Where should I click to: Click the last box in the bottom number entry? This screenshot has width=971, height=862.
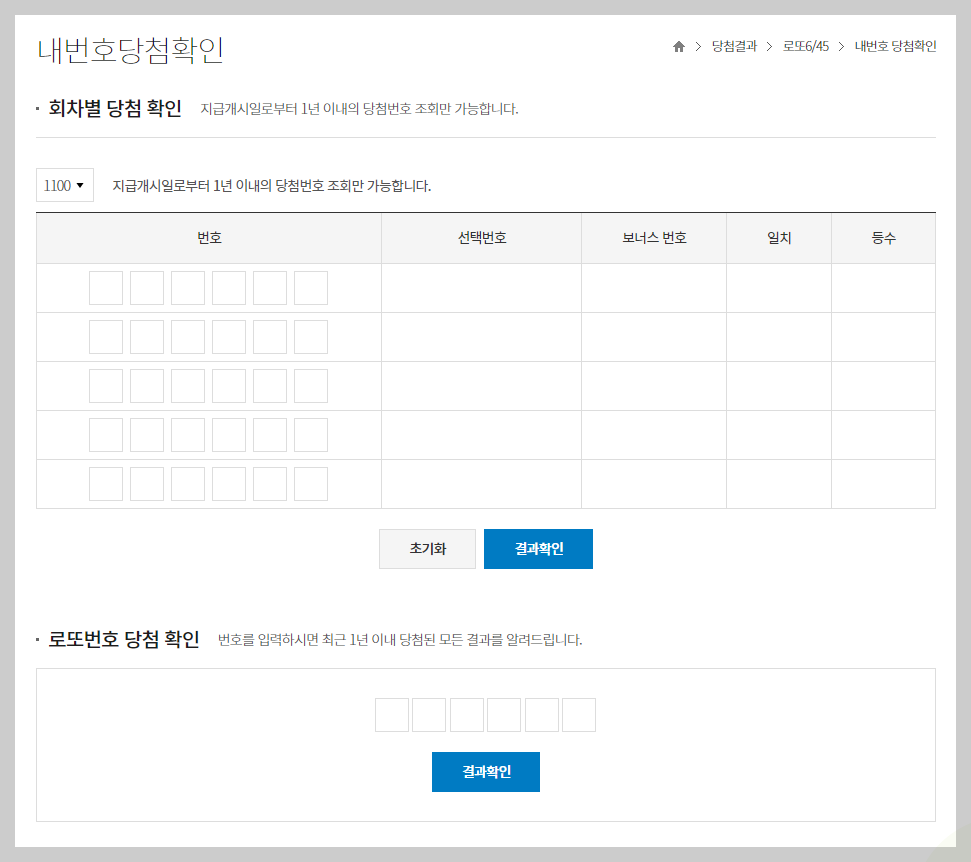(x=578, y=714)
